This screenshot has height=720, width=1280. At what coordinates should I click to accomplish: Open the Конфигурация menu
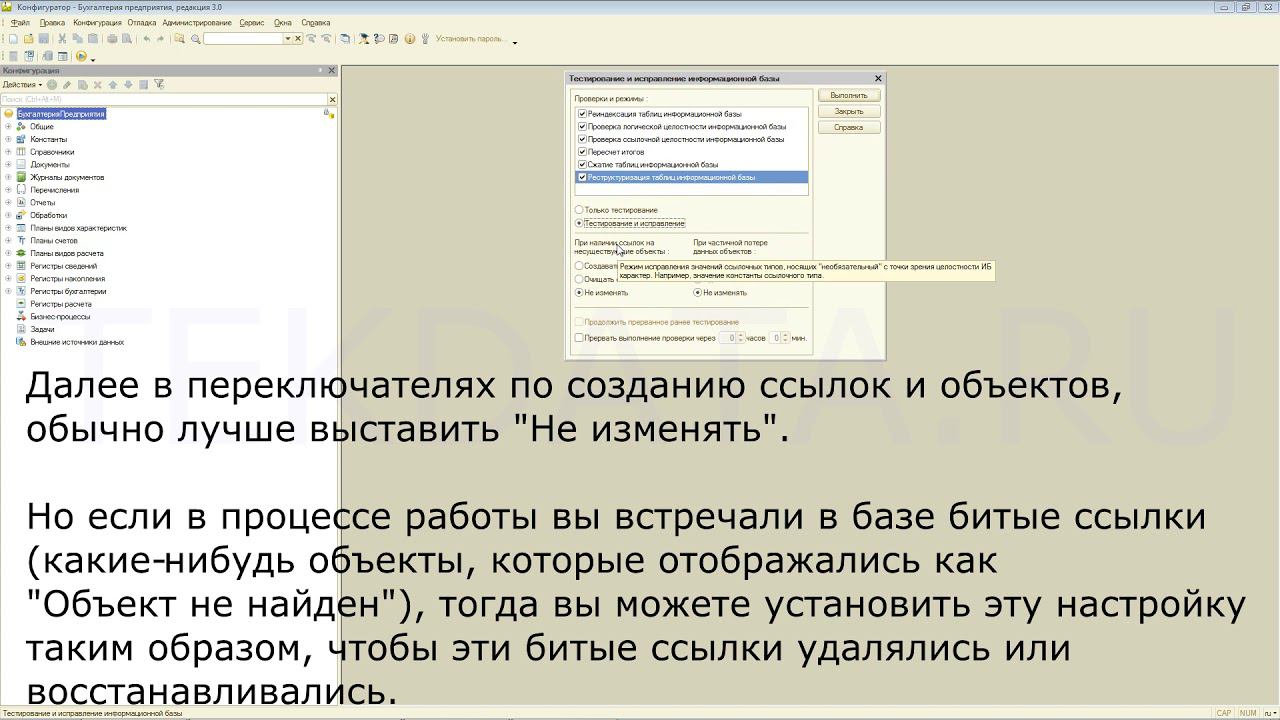pos(98,22)
